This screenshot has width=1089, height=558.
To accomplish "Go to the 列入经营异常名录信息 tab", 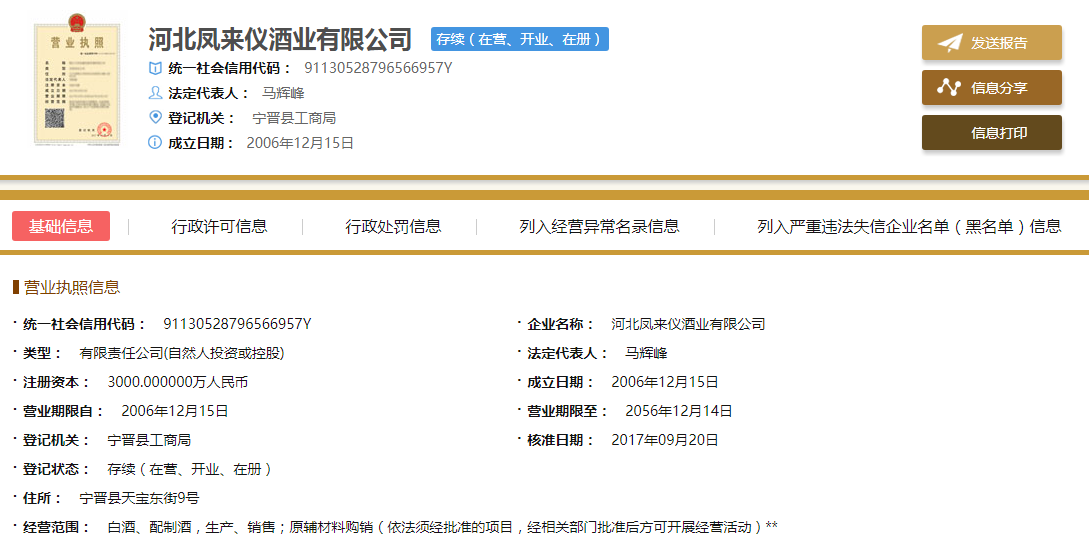I will coord(599,226).
